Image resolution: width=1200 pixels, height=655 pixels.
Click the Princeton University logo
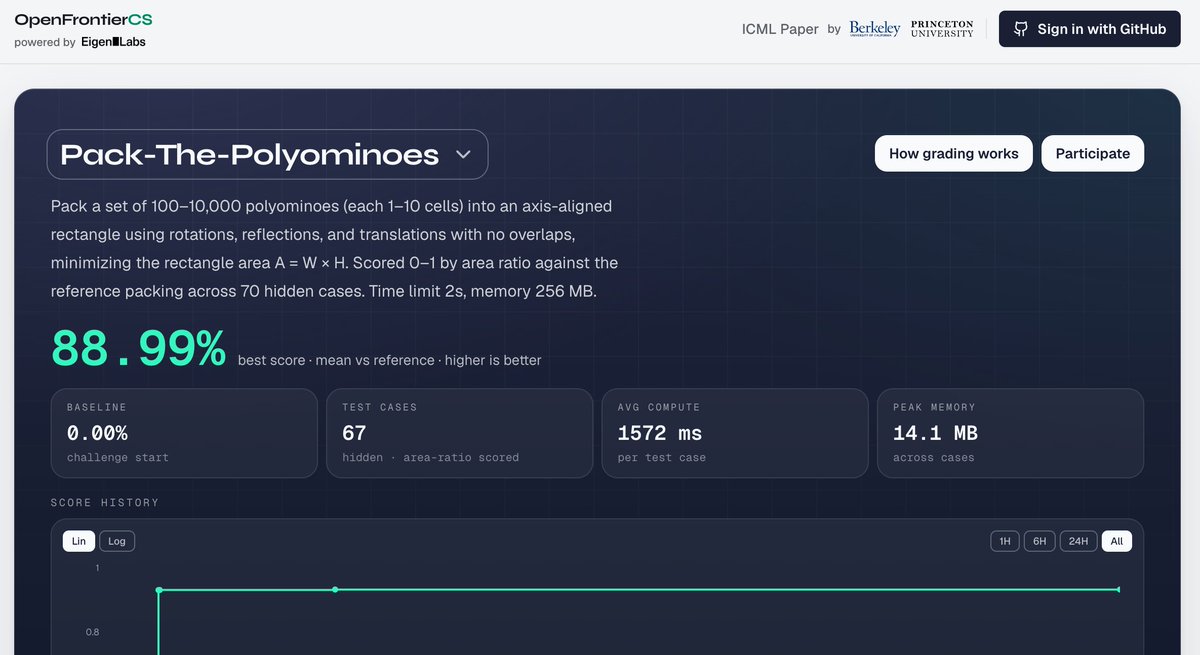pos(942,29)
